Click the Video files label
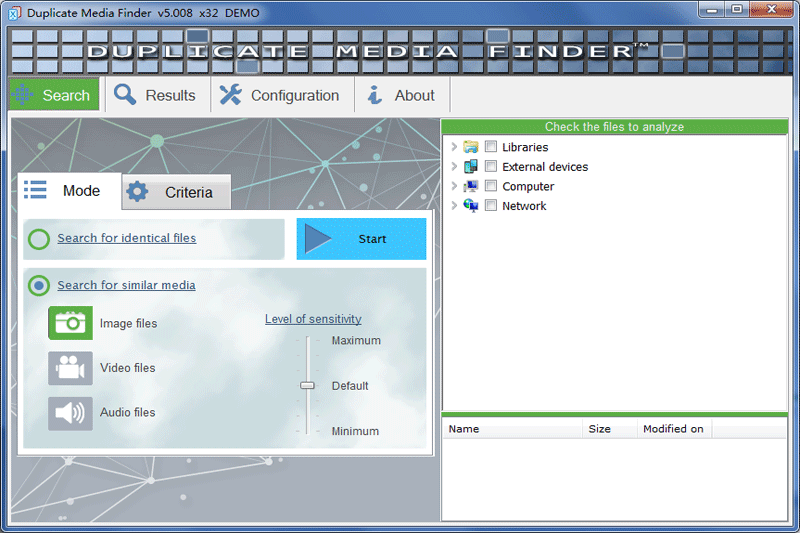The width and height of the screenshot is (800, 533). [x=128, y=368]
